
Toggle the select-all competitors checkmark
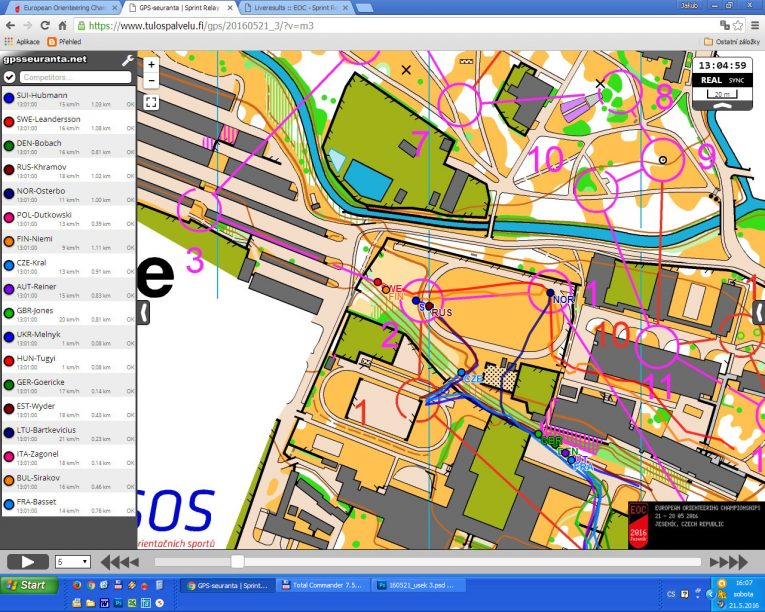[x=9, y=76]
